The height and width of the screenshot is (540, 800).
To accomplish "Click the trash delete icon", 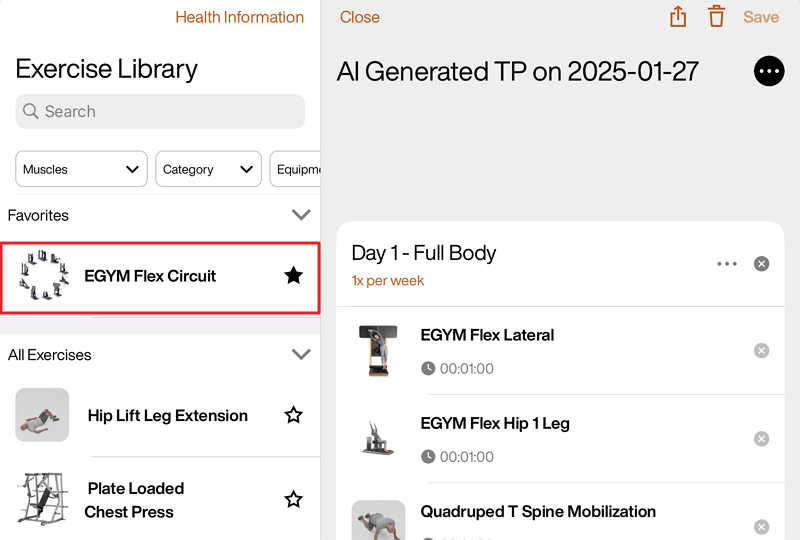I will [716, 17].
